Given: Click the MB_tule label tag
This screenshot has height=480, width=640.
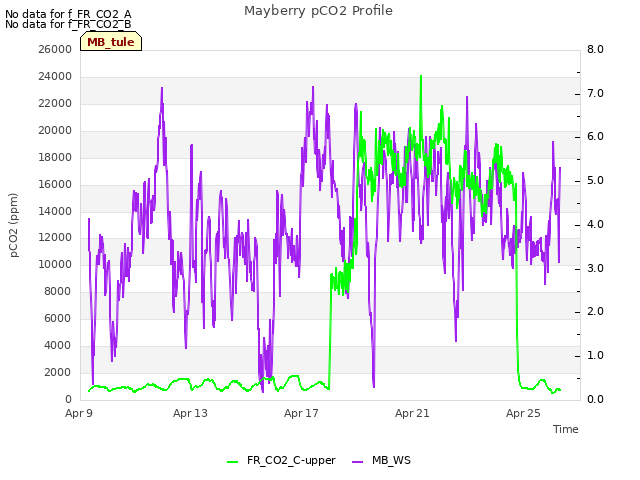Looking at the screenshot, I should pos(111,42).
